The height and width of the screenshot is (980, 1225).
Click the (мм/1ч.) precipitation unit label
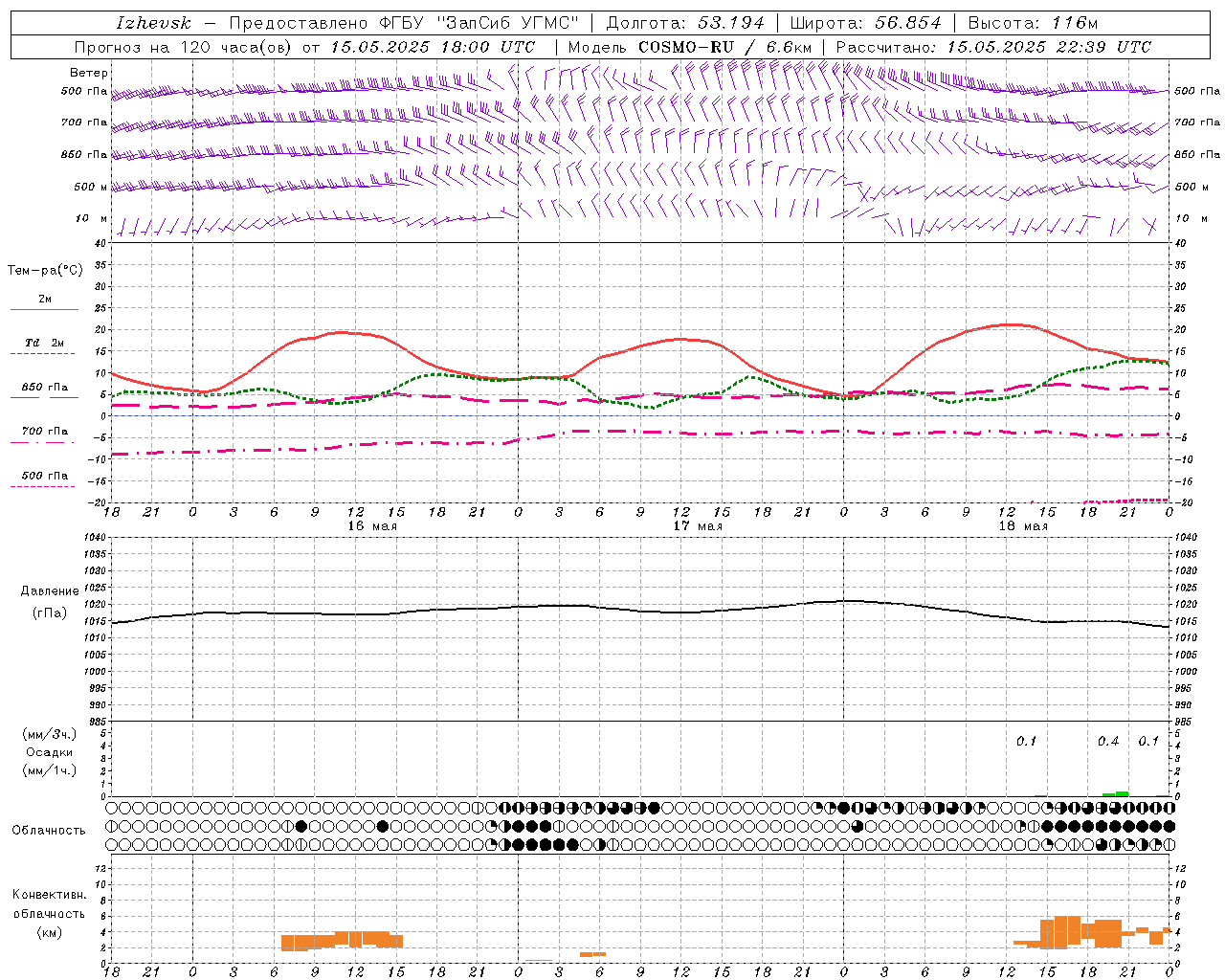click(50, 770)
